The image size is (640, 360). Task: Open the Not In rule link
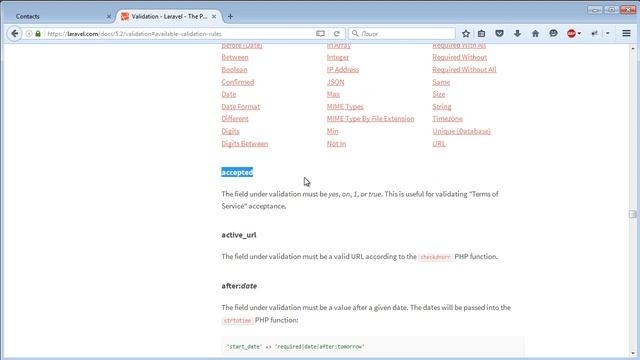click(336, 144)
